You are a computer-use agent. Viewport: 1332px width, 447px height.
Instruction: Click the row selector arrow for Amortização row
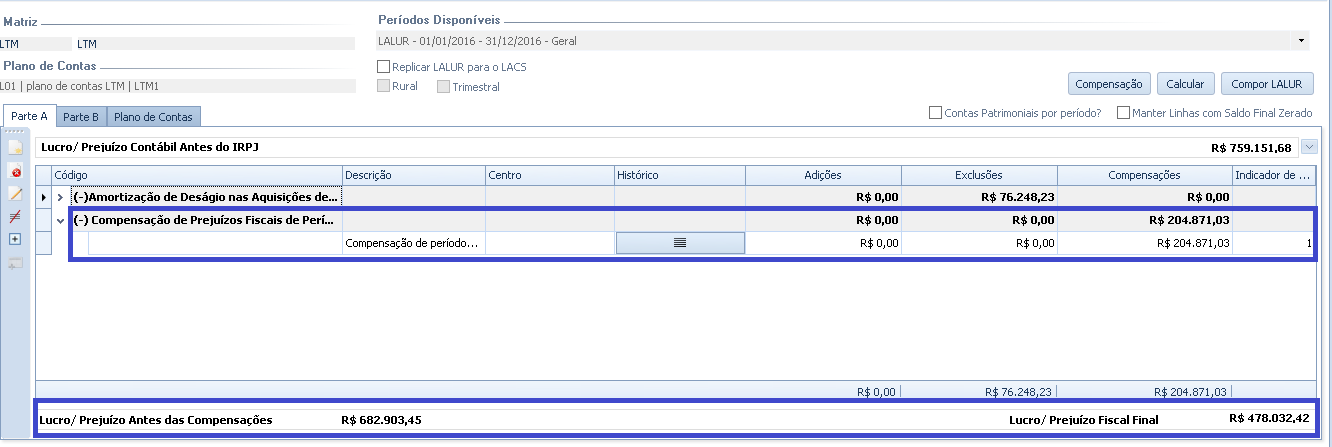coord(43,198)
